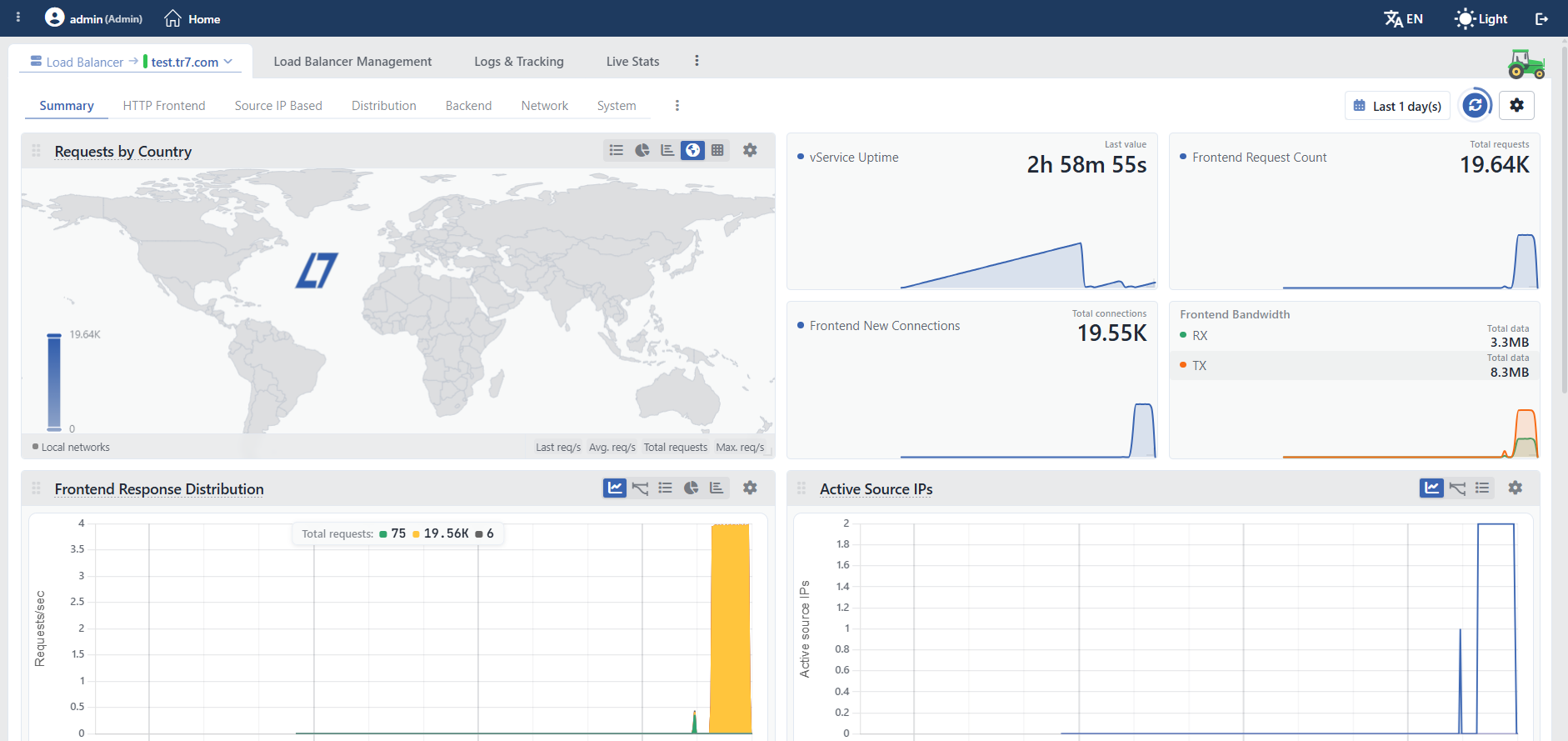This screenshot has width=1568, height=741.
Task: Switch to the Distribution tab
Action: 384,106
